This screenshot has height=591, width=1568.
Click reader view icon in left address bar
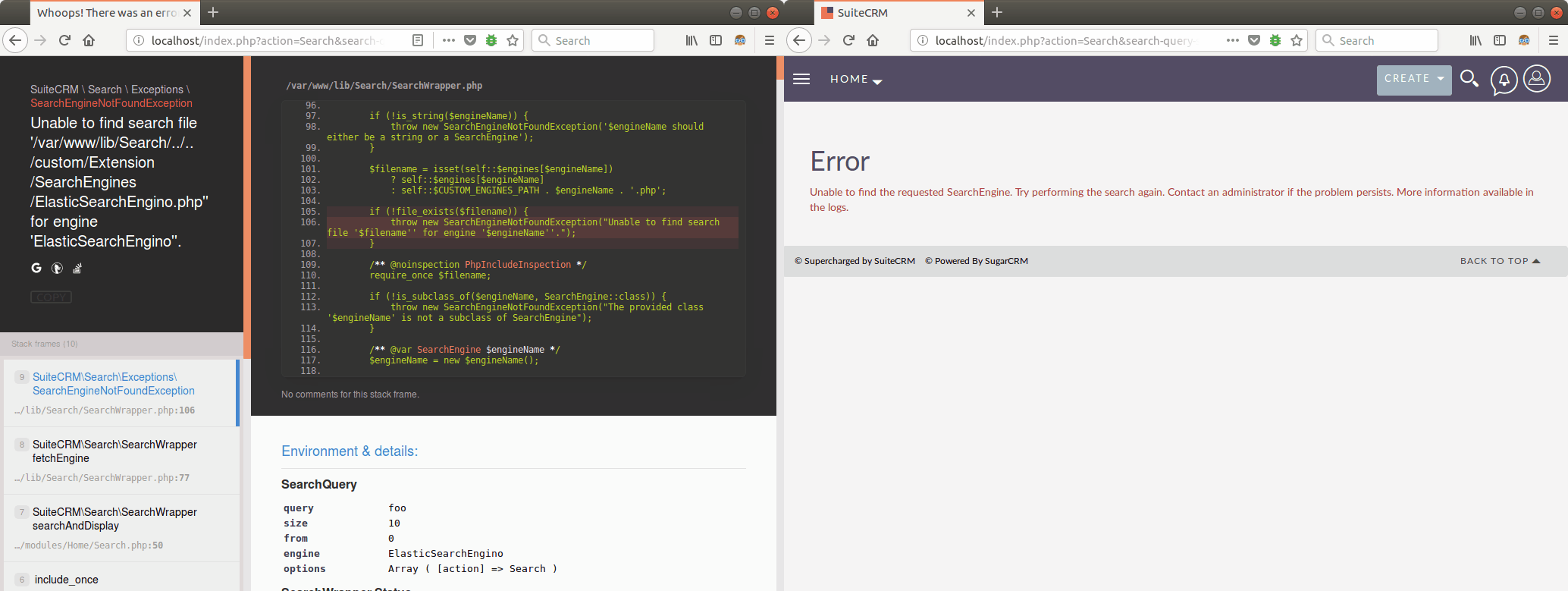pos(418,40)
